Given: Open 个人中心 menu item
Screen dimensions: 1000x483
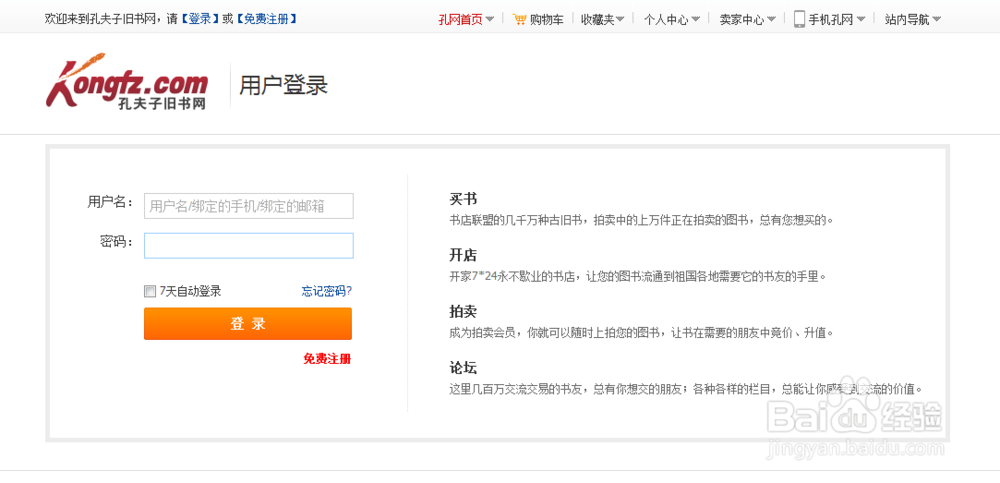Looking at the screenshot, I should 666,19.
